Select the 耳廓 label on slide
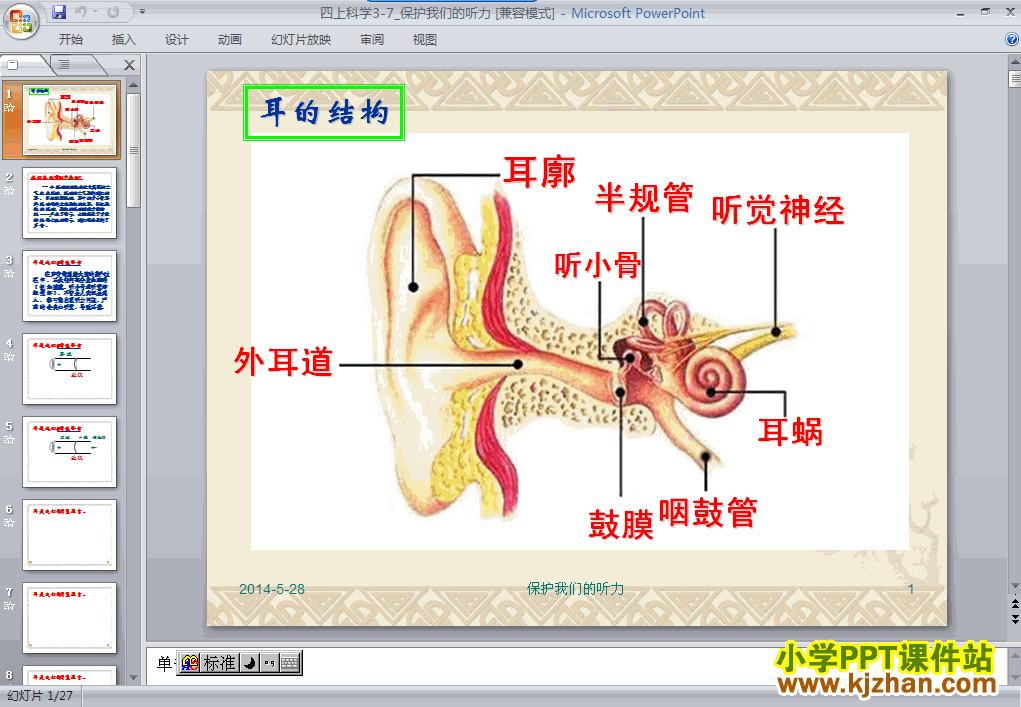This screenshot has width=1021, height=707. (540, 173)
